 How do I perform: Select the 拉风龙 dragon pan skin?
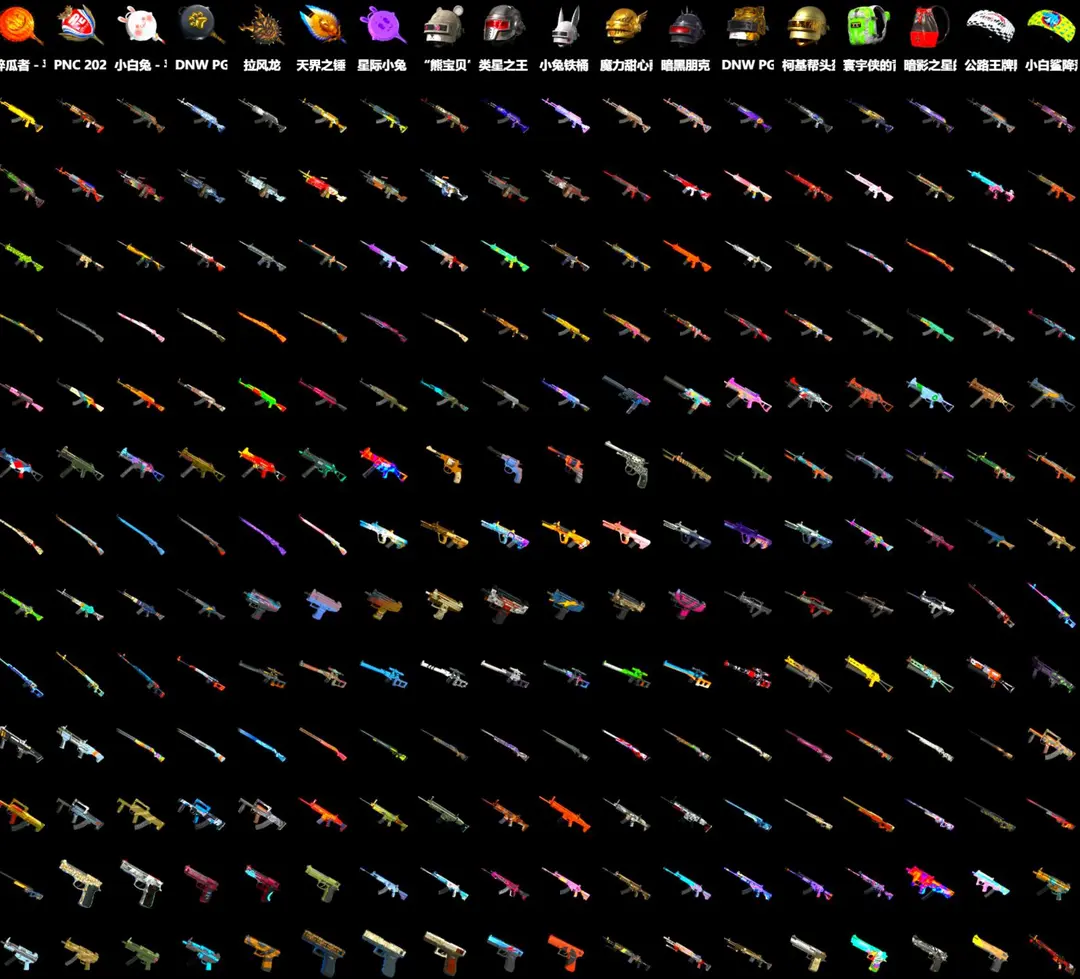click(261, 25)
